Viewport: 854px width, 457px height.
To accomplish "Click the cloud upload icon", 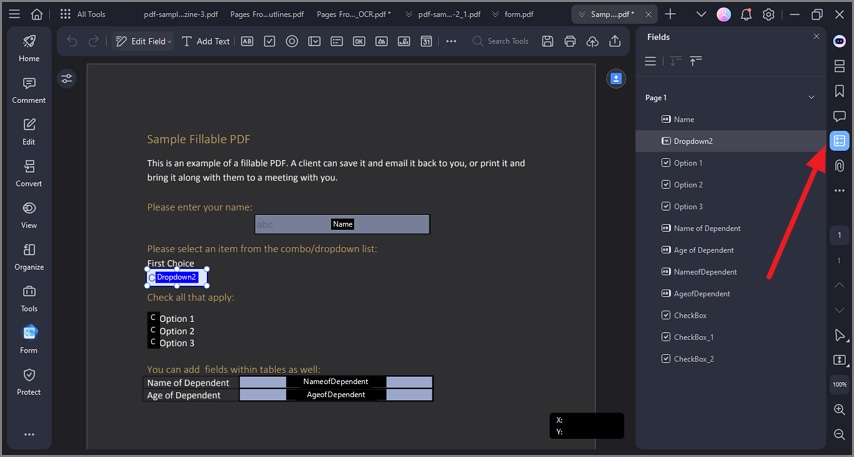I will (592, 41).
